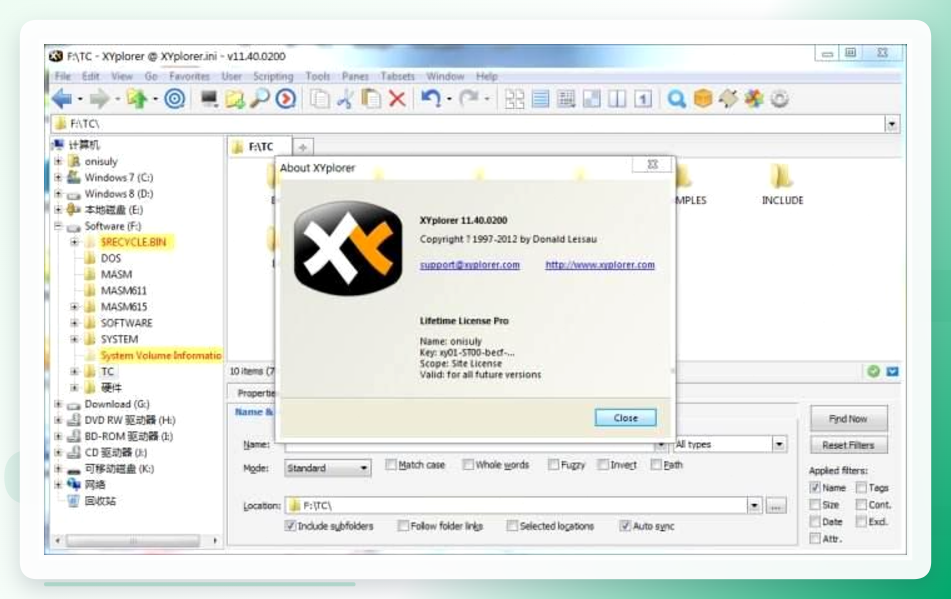The height and width of the screenshot is (599, 951).
Task: Click the Copy toolbar icon
Action: click(320, 98)
